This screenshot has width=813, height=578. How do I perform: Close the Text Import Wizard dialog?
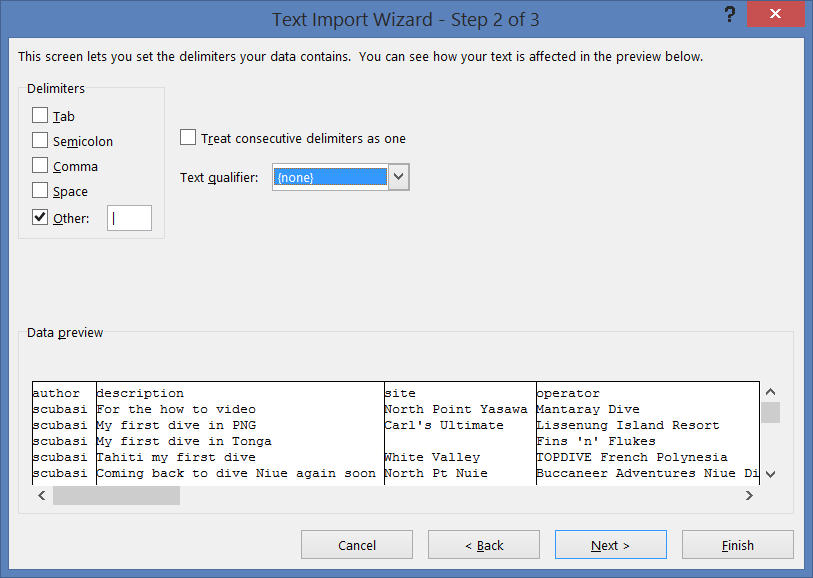pos(775,13)
